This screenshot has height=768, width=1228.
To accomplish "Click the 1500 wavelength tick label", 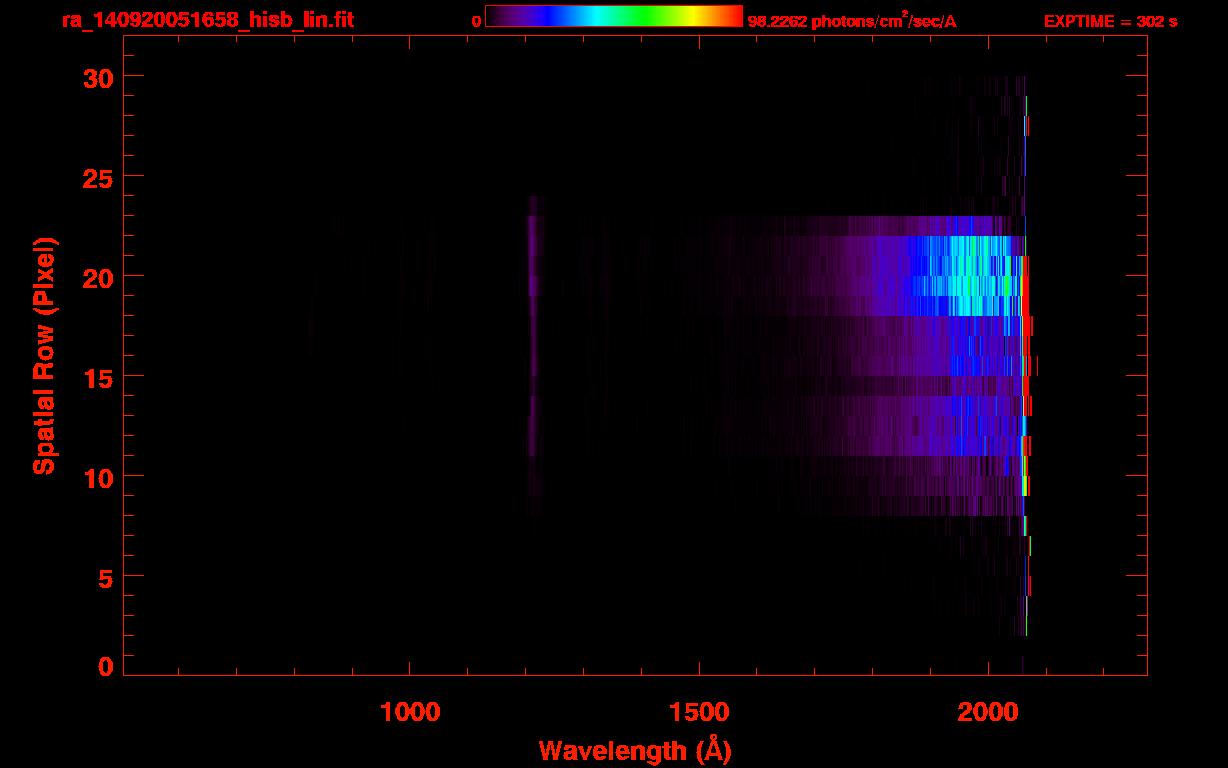I will 699,712.
